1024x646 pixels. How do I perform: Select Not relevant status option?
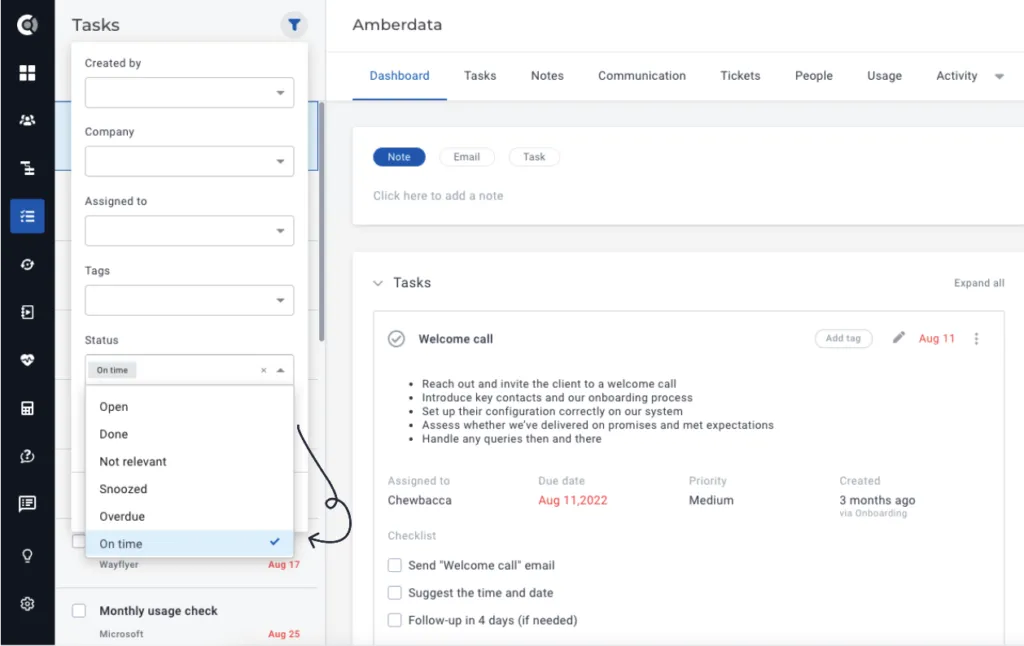click(189, 461)
